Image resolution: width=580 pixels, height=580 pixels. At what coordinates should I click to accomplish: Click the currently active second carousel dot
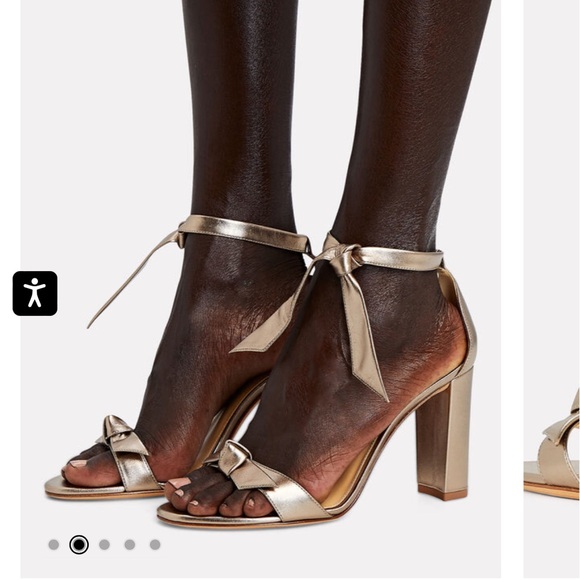click(x=79, y=544)
